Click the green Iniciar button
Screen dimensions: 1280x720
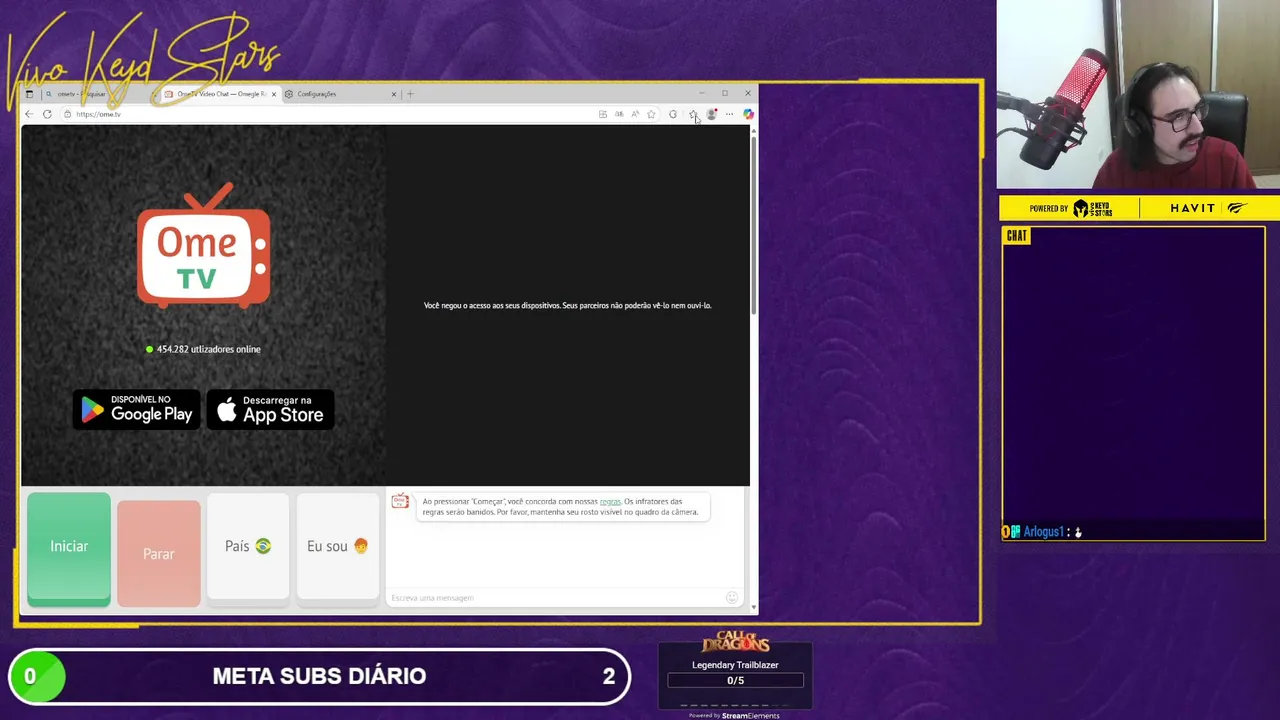[x=69, y=549]
